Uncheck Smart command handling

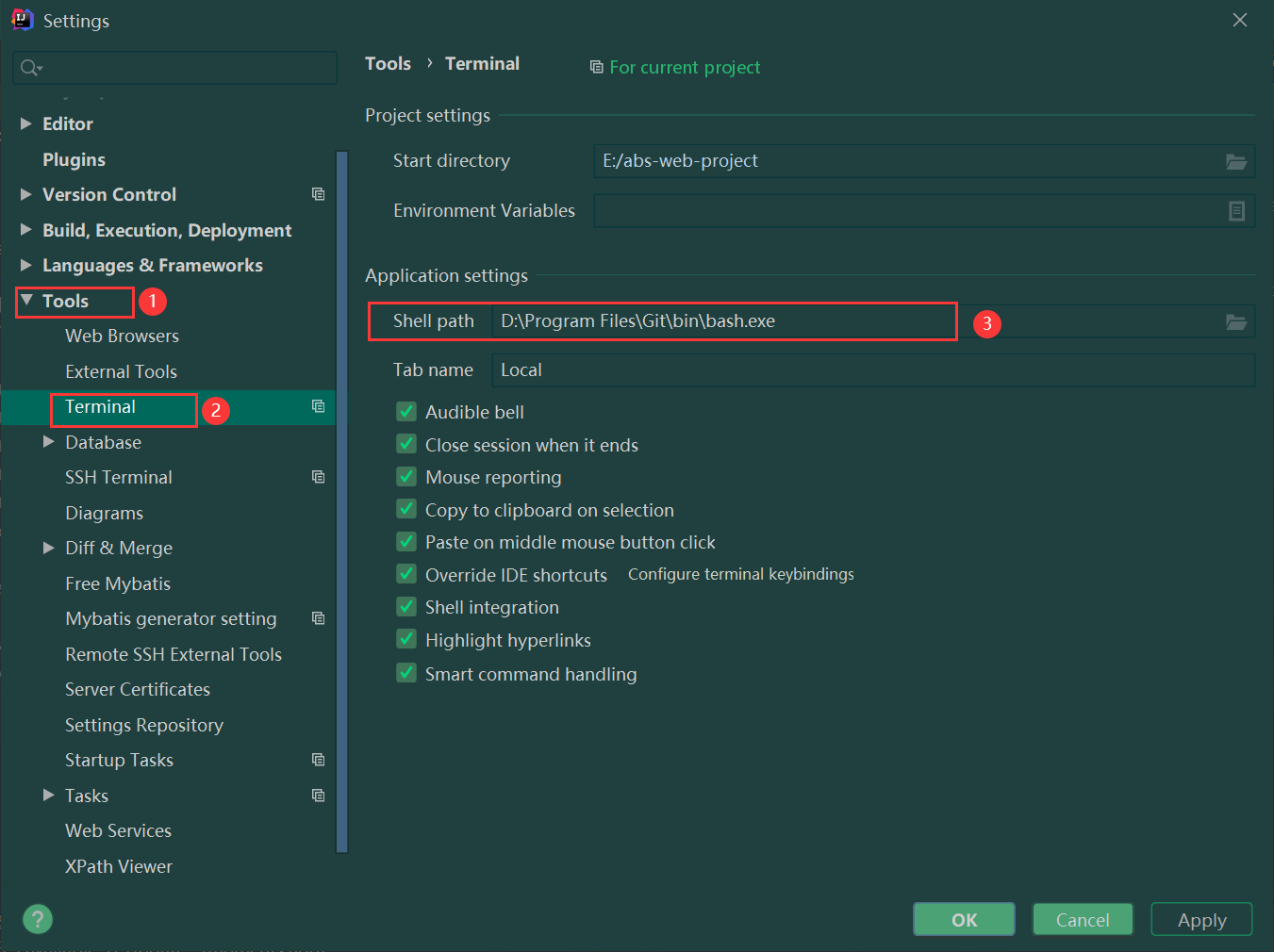pos(406,673)
